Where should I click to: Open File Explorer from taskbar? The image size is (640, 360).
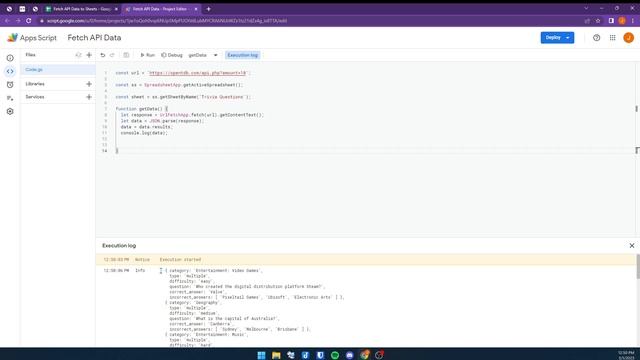(x=276, y=355)
